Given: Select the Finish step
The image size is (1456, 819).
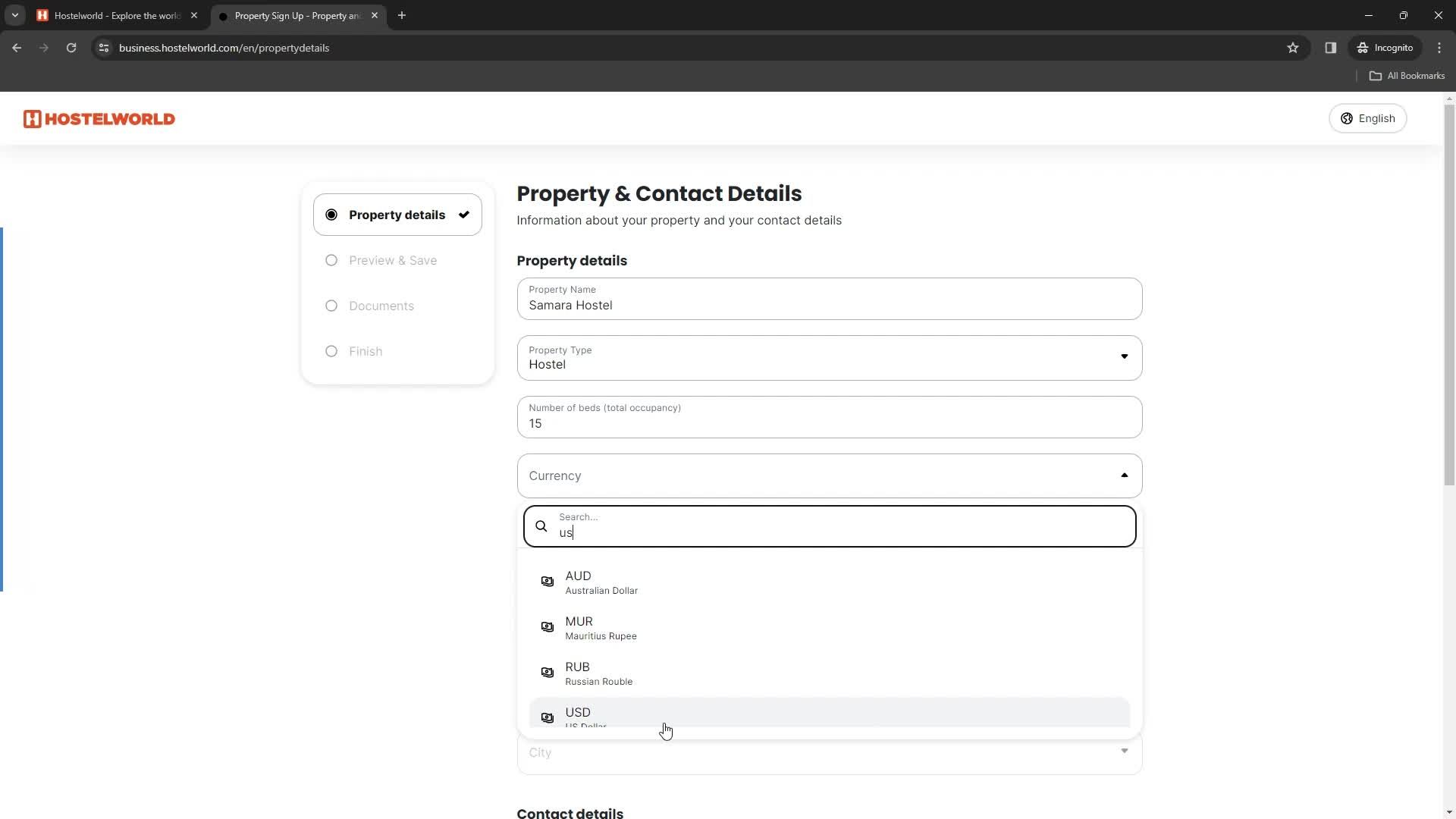Looking at the screenshot, I should (x=365, y=351).
